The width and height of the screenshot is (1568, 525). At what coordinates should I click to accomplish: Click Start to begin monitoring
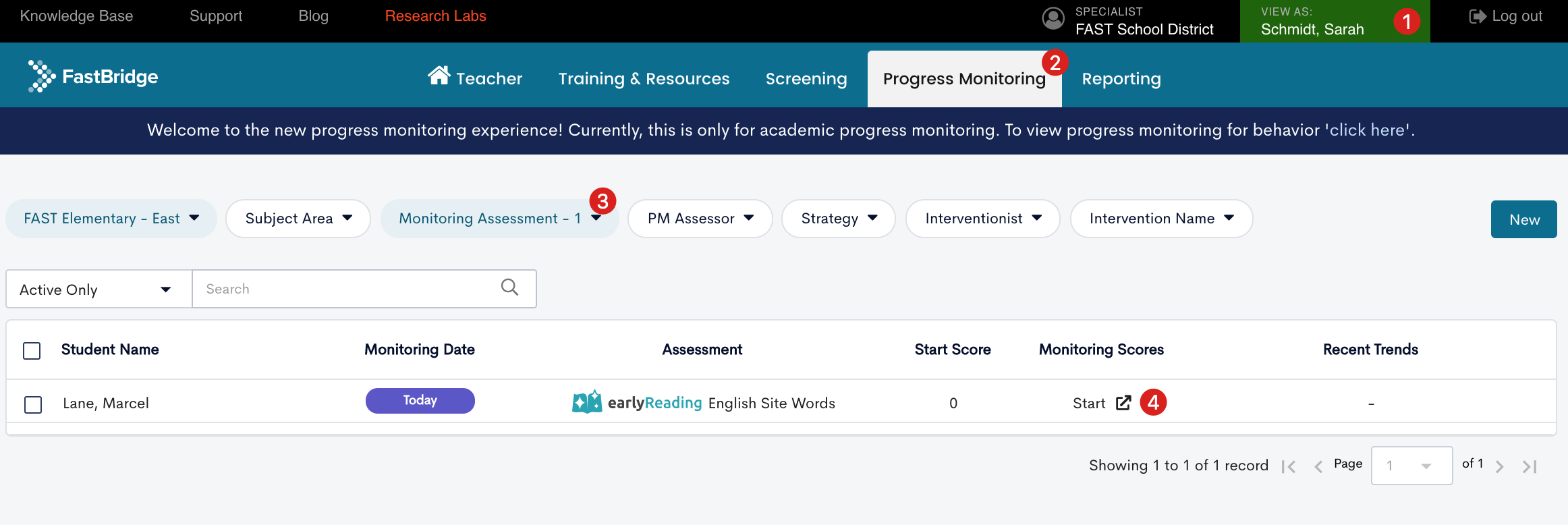pos(1089,404)
